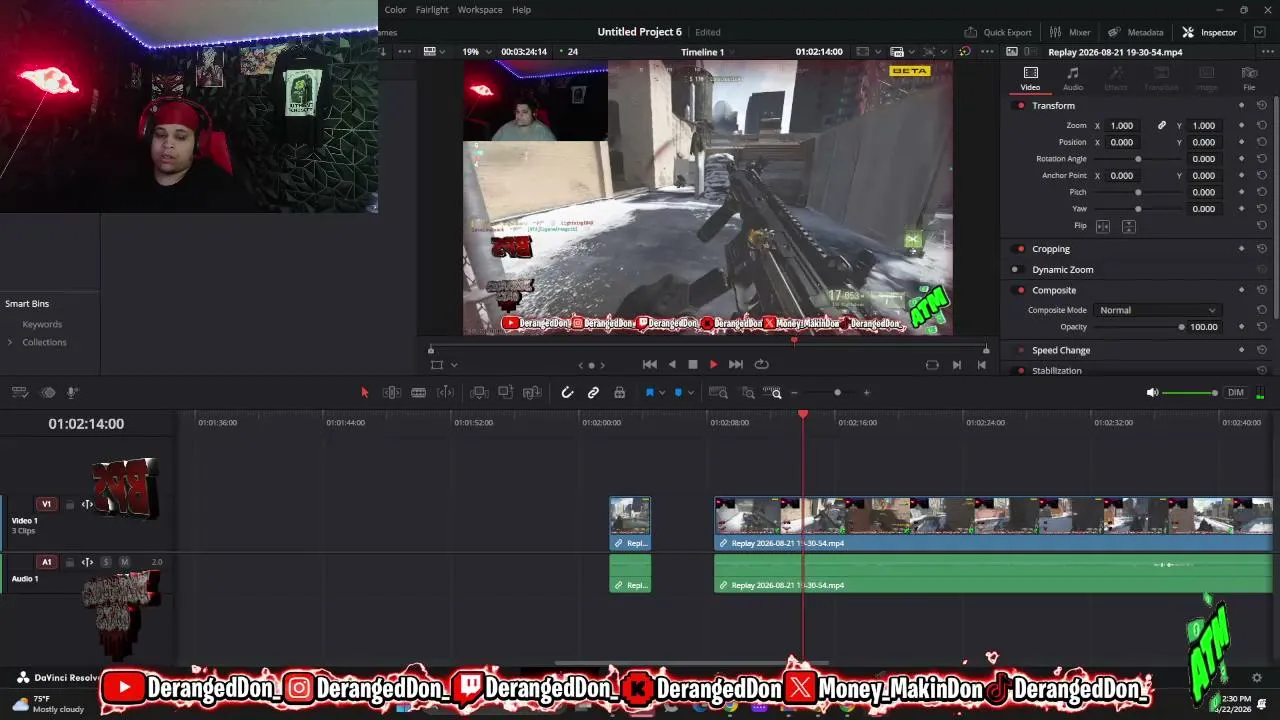Image resolution: width=1280 pixels, height=720 pixels.
Task: Click the Custom Zoom icon
Action: tap(773, 393)
